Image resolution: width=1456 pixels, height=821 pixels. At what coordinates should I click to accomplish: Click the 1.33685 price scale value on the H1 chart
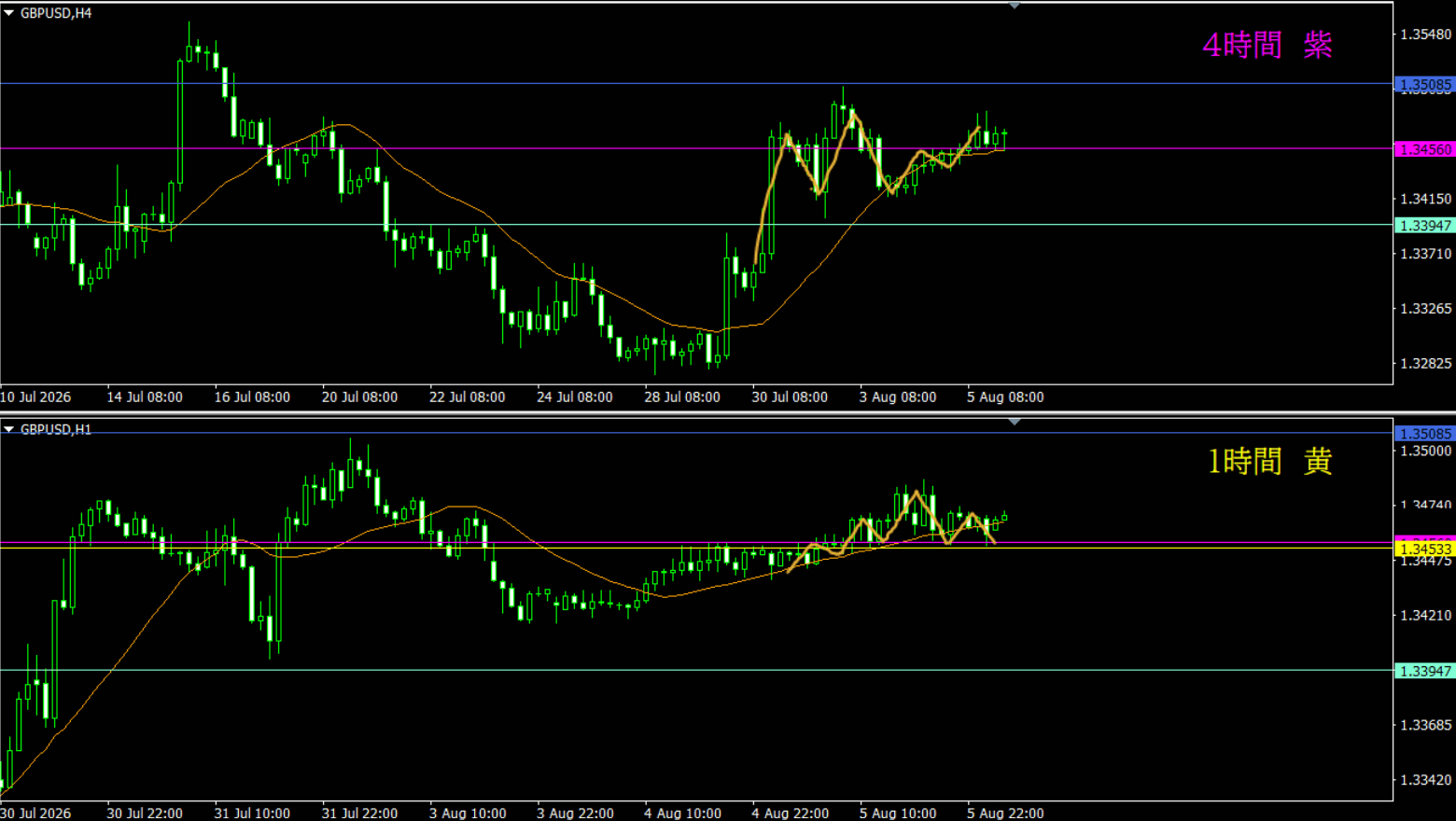(x=1426, y=725)
